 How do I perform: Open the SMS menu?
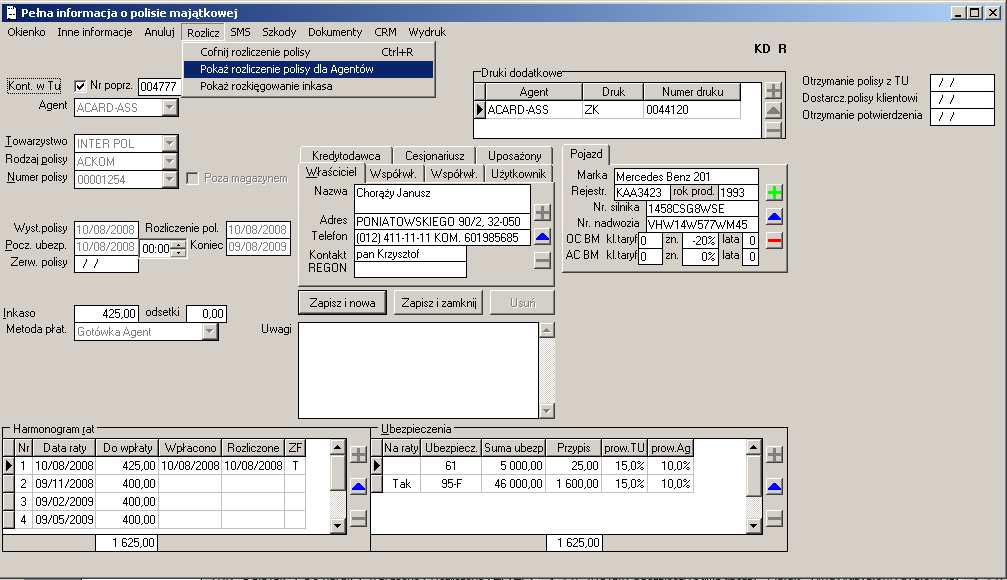[240, 32]
